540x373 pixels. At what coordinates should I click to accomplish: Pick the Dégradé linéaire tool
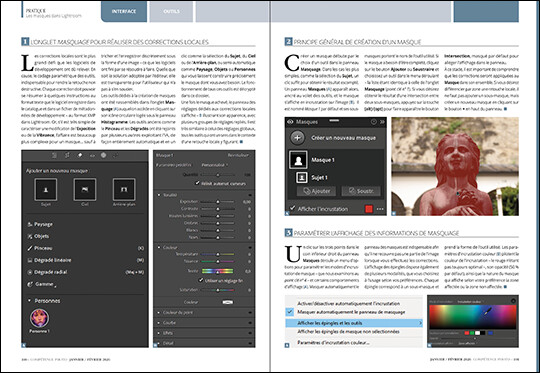coord(49,260)
